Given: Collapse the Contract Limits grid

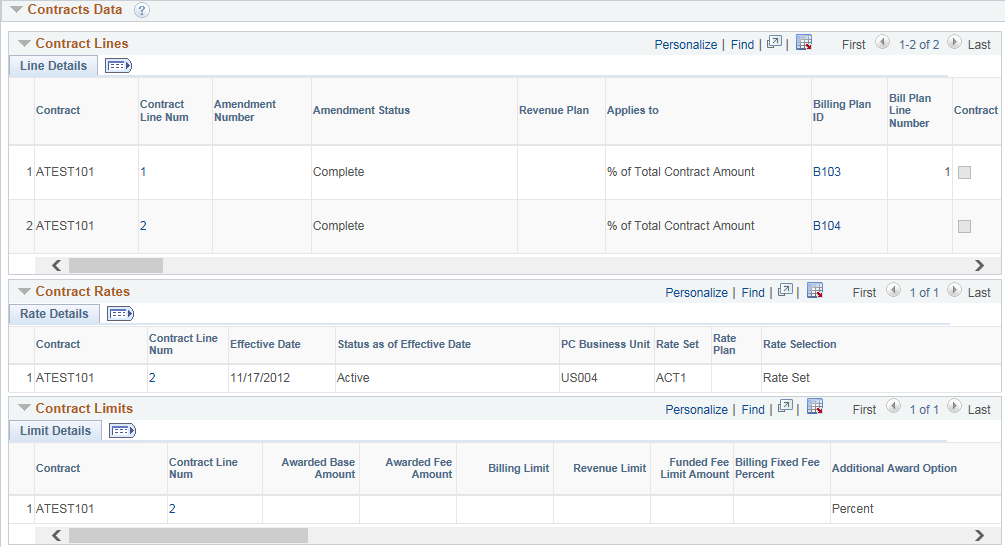Looking at the screenshot, I should [x=24, y=408].
